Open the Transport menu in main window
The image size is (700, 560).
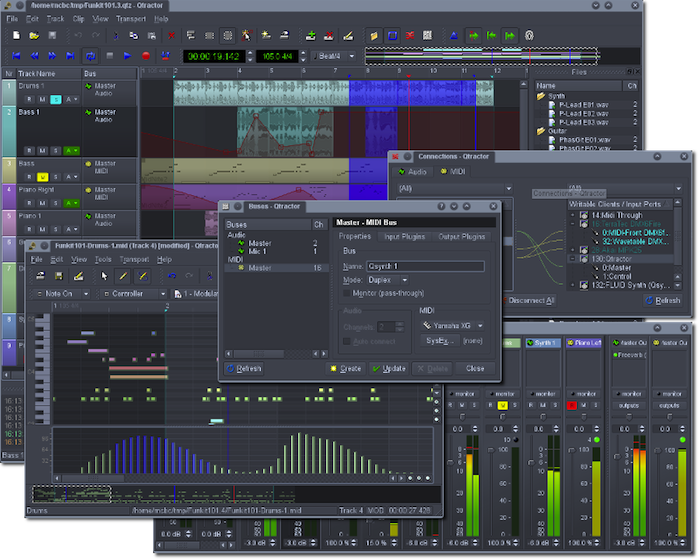click(131, 18)
